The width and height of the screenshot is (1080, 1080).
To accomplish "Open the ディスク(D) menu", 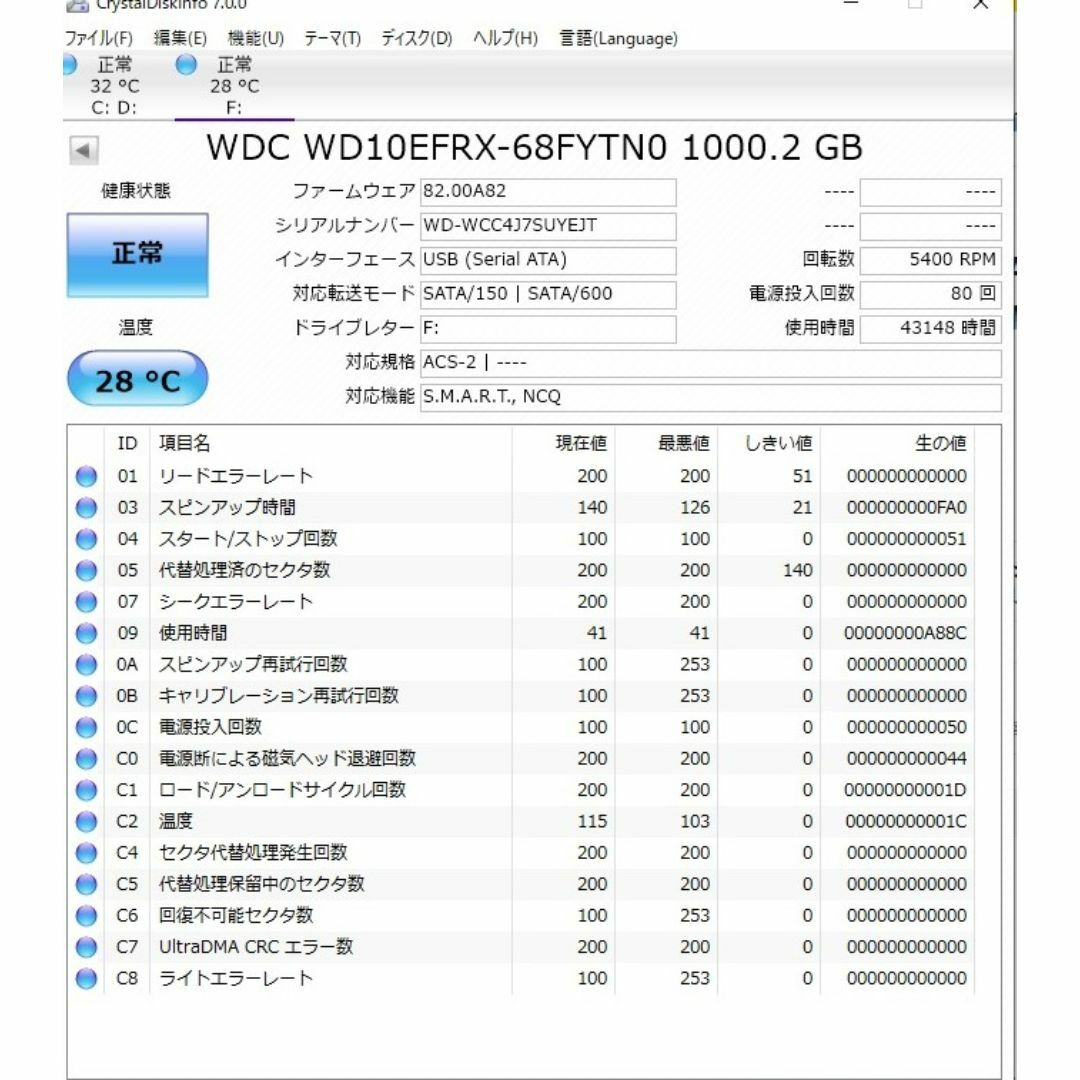I will coord(417,39).
